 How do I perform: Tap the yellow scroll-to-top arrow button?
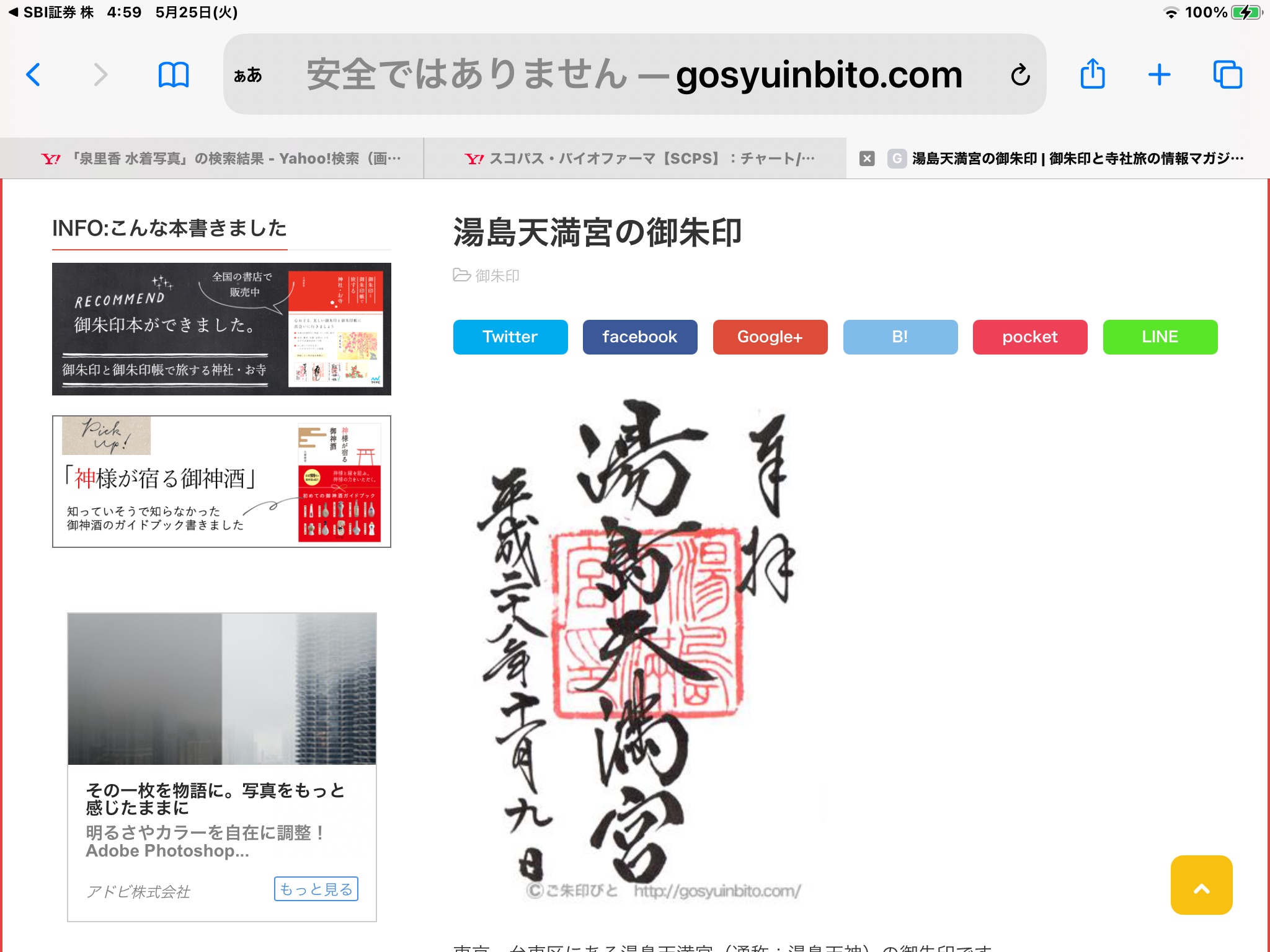coord(1201,885)
